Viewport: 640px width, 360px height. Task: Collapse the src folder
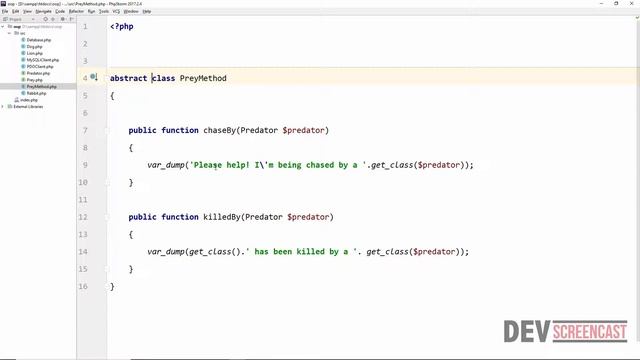point(9,33)
